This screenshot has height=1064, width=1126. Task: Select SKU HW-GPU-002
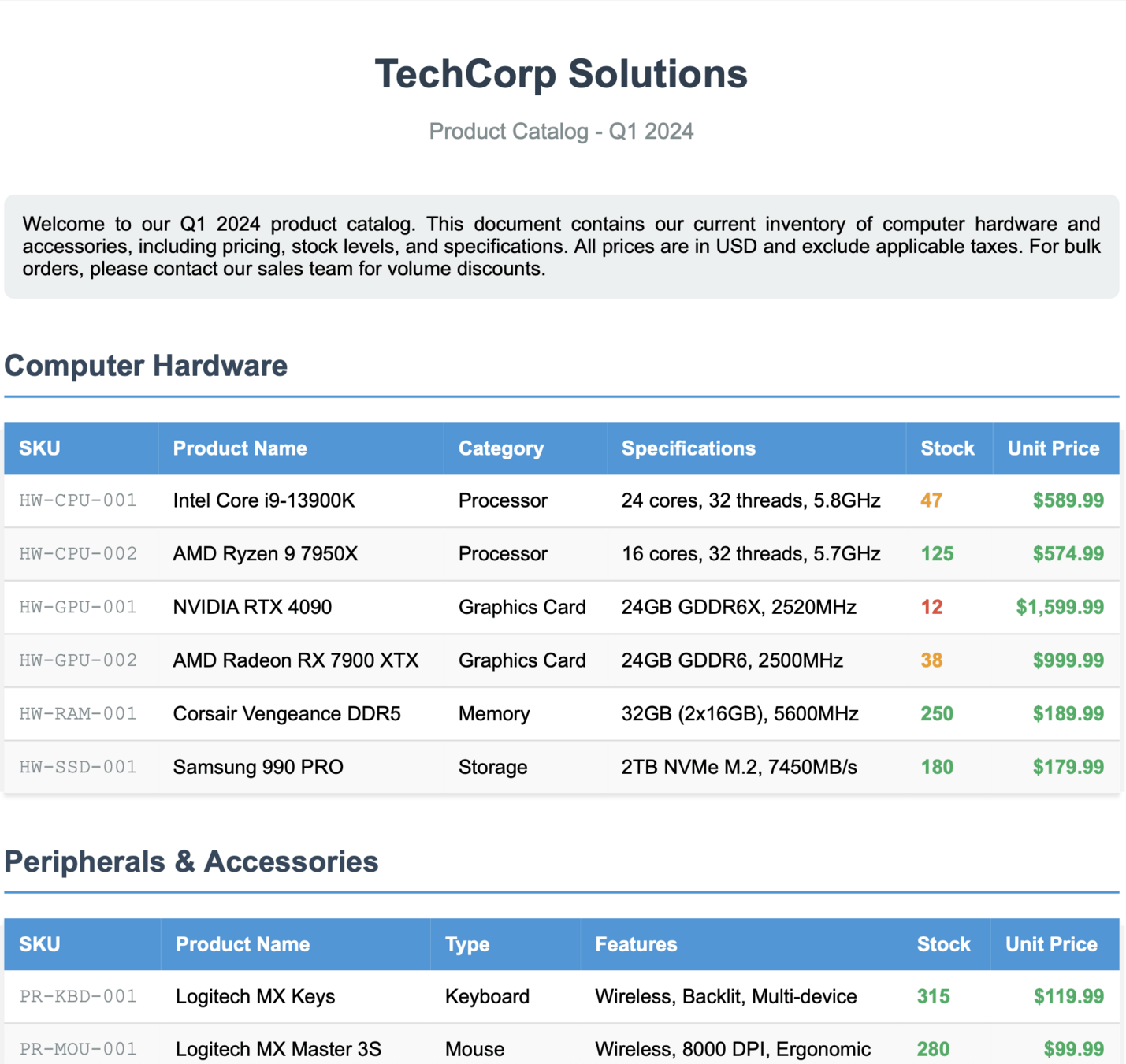[x=78, y=660]
